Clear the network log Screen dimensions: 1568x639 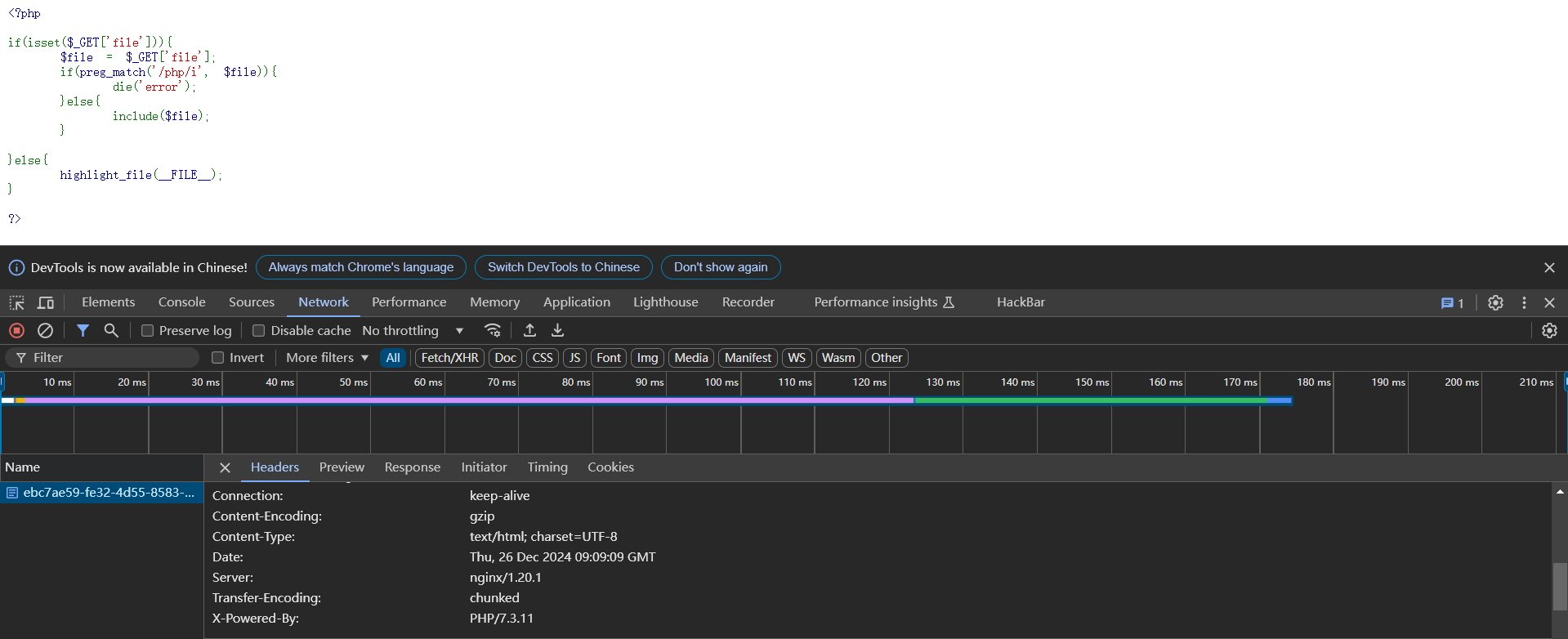(46, 330)
